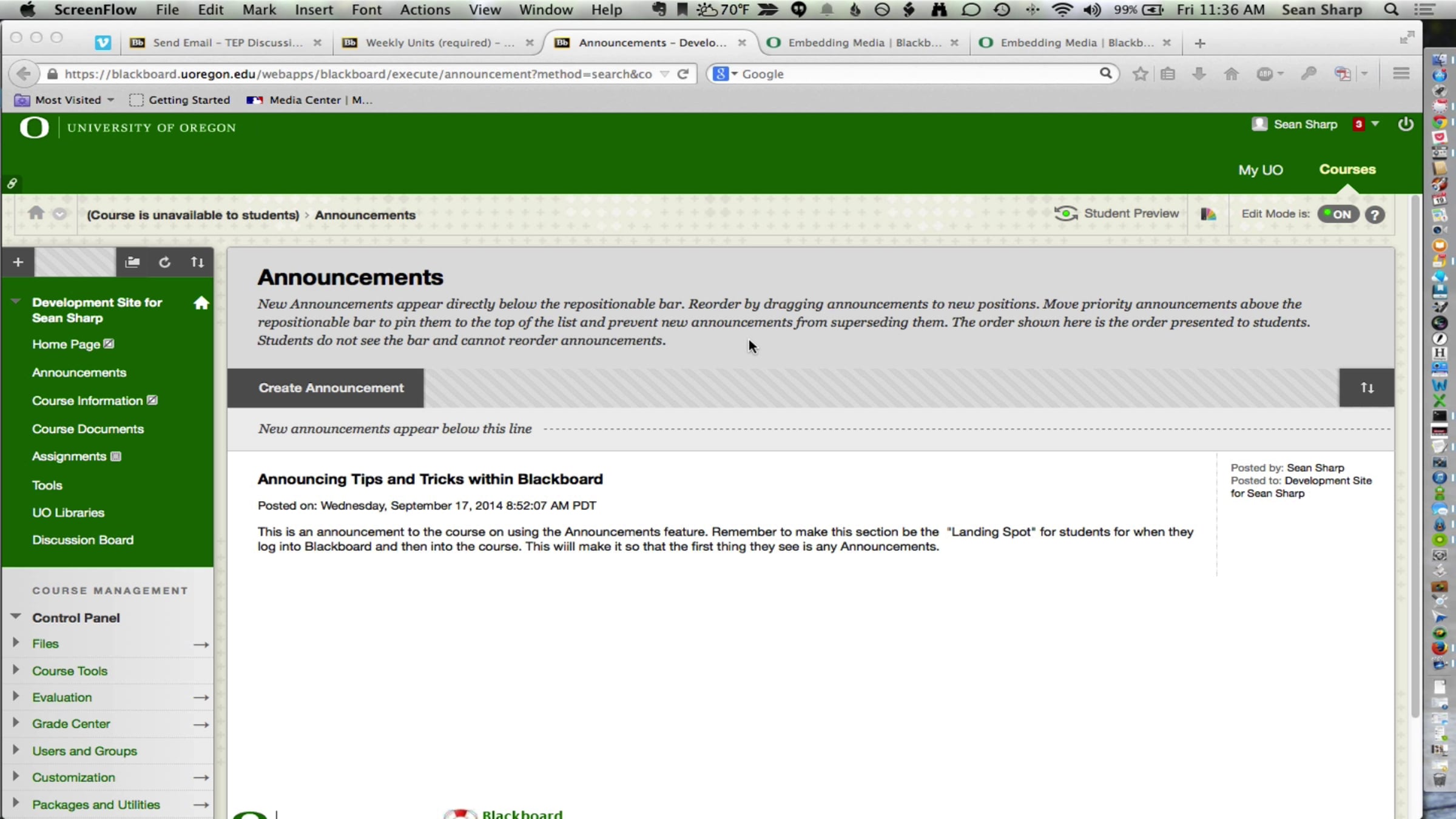Image resolution: width=1456 pixels, height=819 pixels.
Task: Click the Announcements breadcrumb
Action: [x=365, y=215]
